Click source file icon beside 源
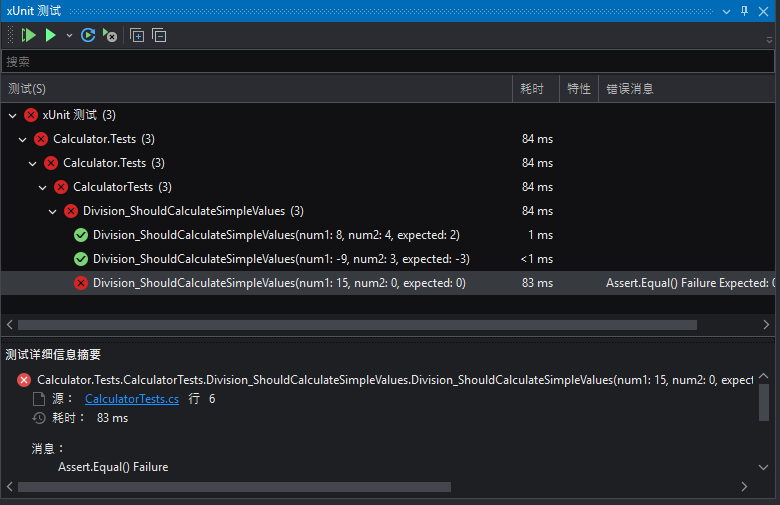The width and height of the screenshot is (780, 505). tap(39, 399)
